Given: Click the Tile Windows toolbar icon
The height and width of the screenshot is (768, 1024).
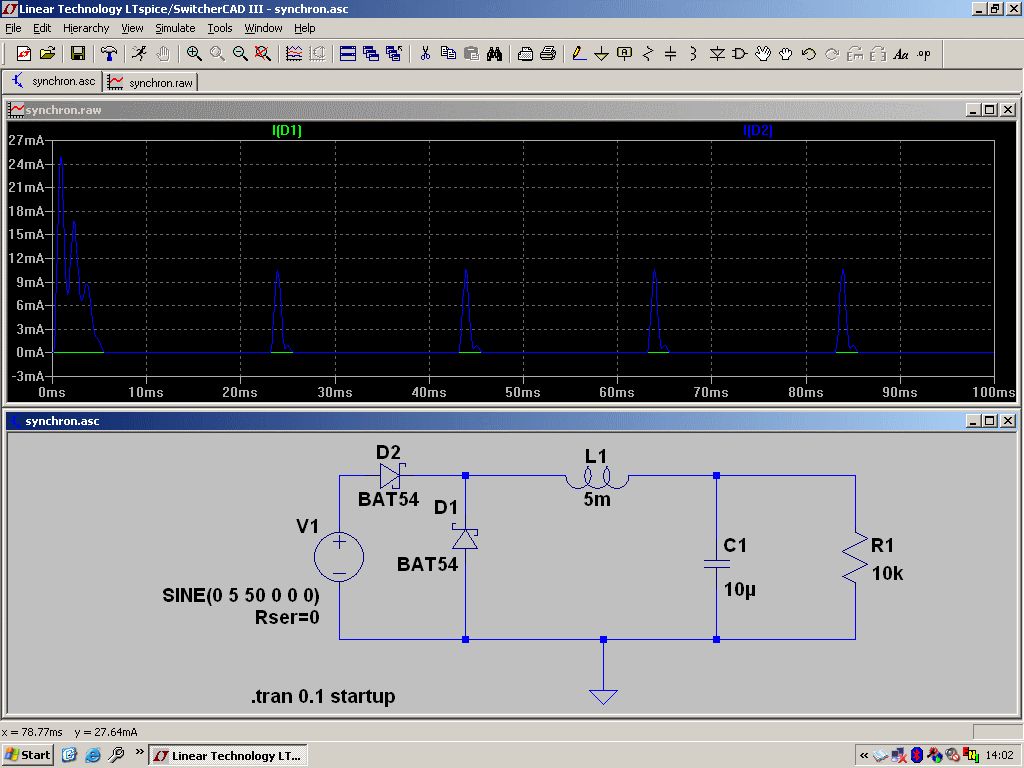Looking at the screenshot, I should pyautogui.click(x=348, y=54).
